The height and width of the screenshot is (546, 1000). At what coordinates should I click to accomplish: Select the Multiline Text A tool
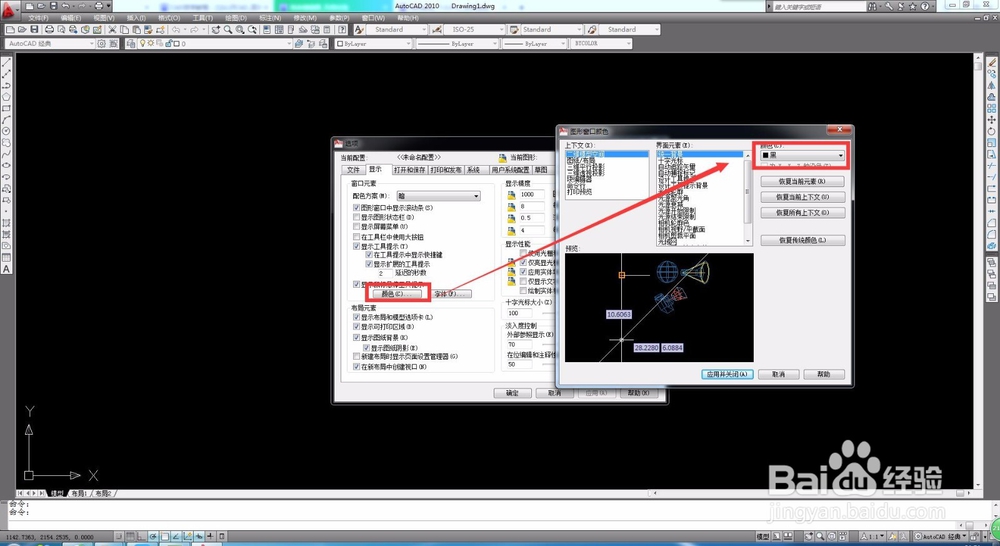(6, 269)
